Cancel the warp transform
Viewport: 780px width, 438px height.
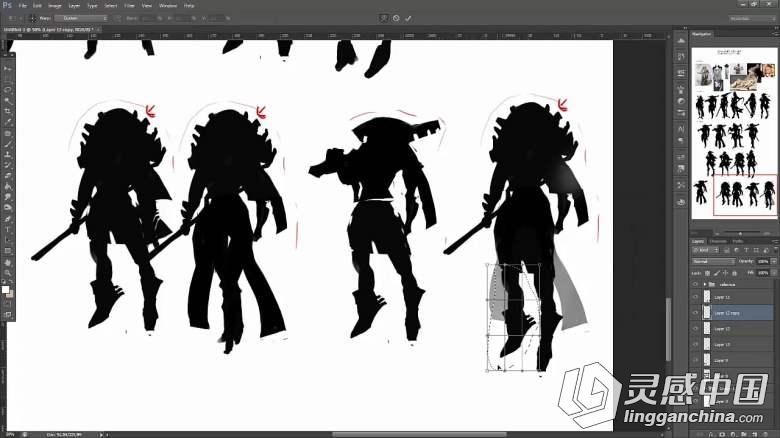coord(396,18)
